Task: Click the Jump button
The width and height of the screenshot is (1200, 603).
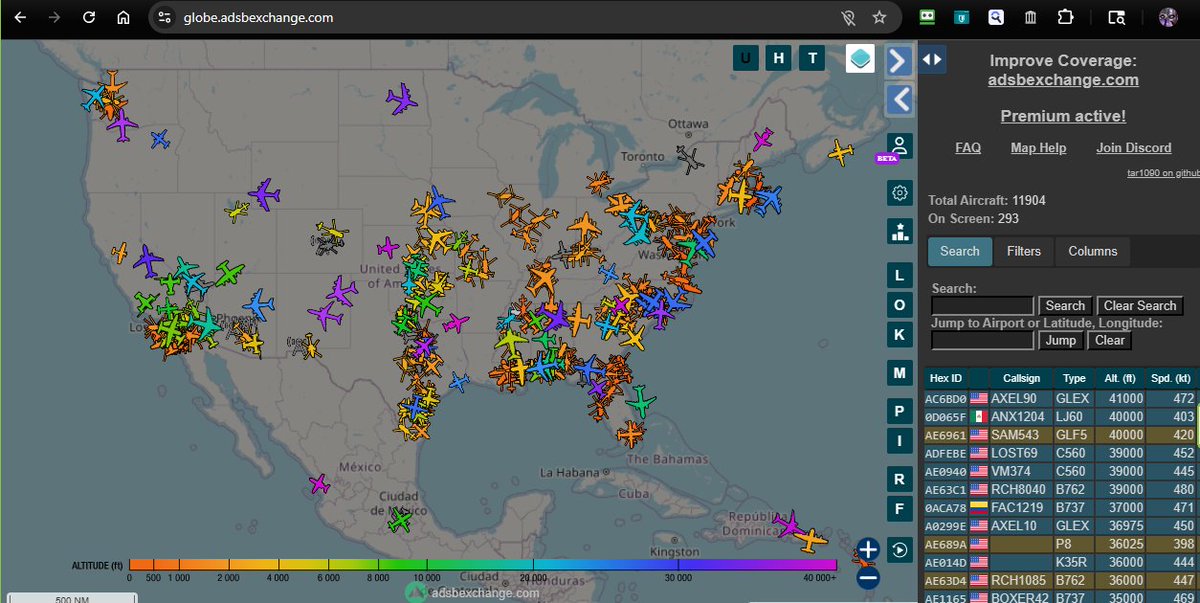Action: pyautogui.click(x=1061, y=340)
